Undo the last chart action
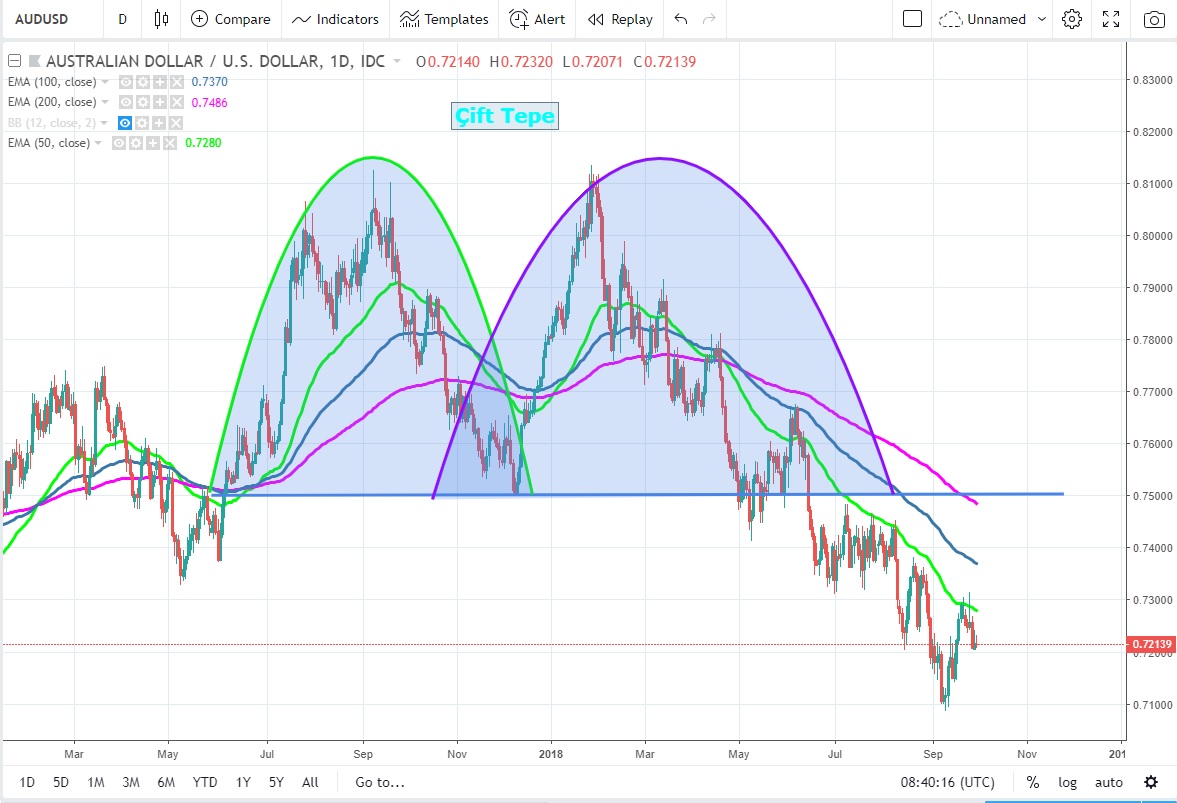This screenshot has width=1177, height=803. pyautogui.click(x=681, y=19)
